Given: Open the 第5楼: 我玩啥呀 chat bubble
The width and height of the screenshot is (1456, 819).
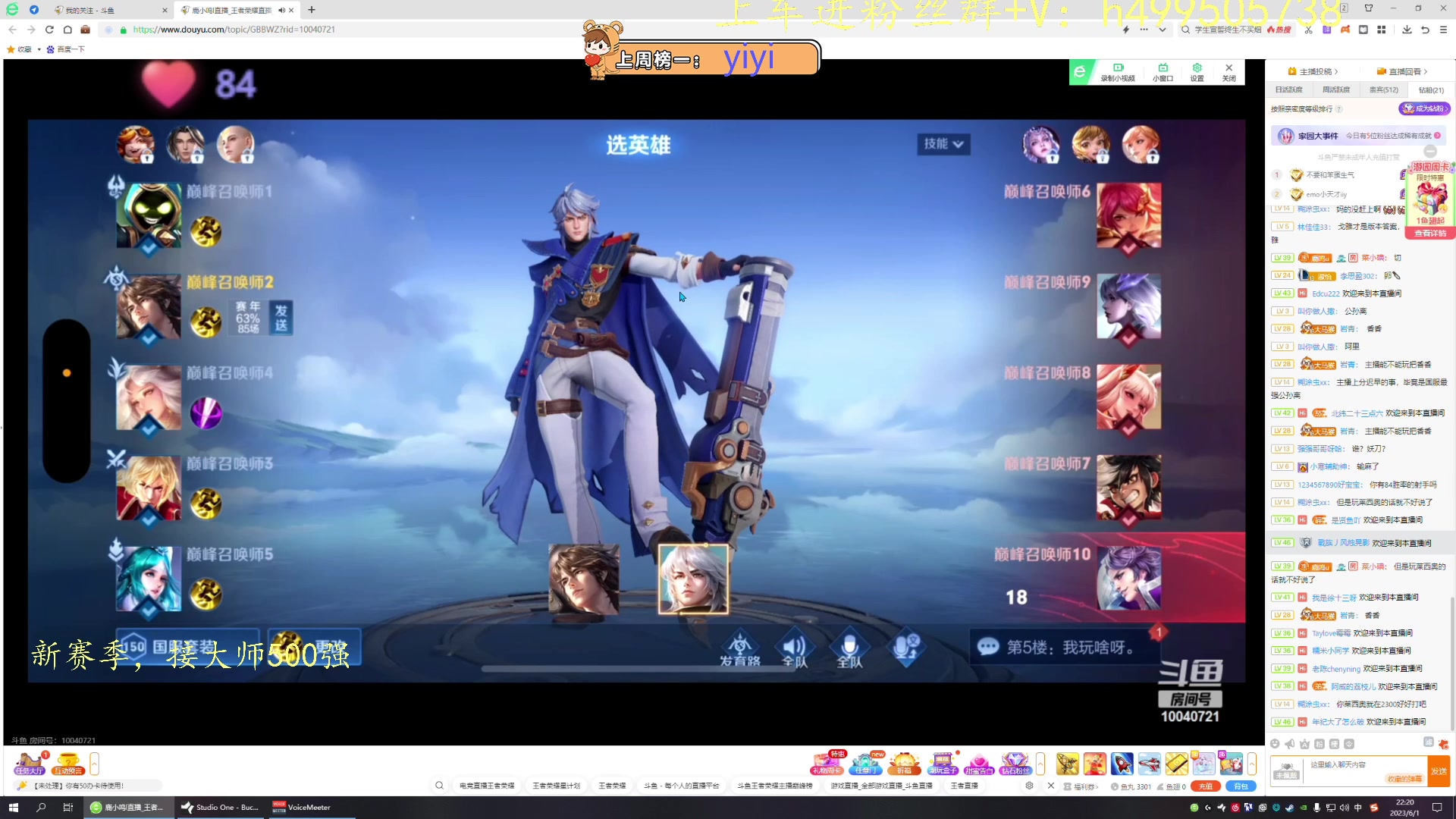Looking at the screenshot, I should 1065,647.
